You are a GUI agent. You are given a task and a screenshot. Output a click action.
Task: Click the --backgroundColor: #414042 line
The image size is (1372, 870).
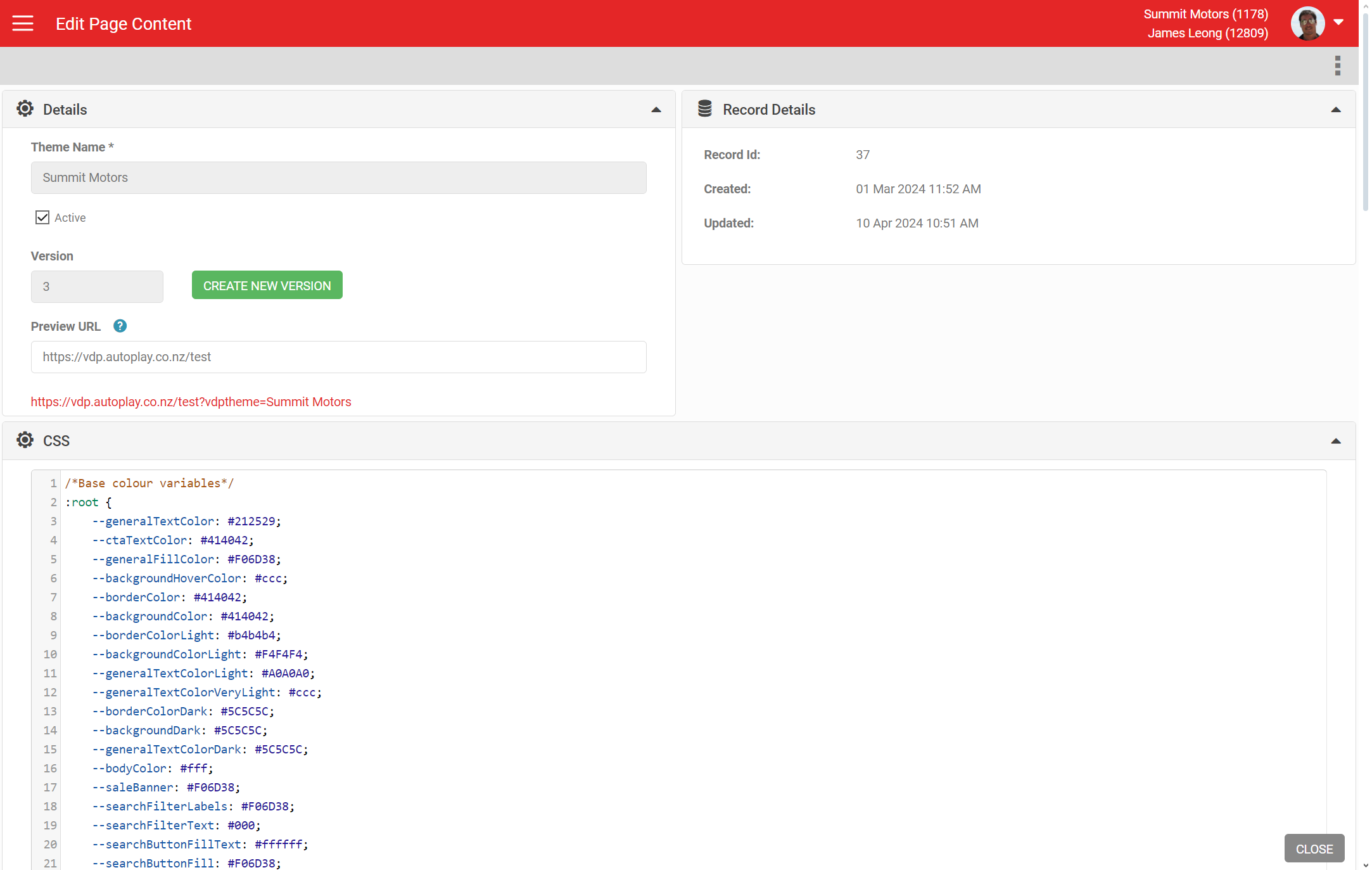[183, 616]
